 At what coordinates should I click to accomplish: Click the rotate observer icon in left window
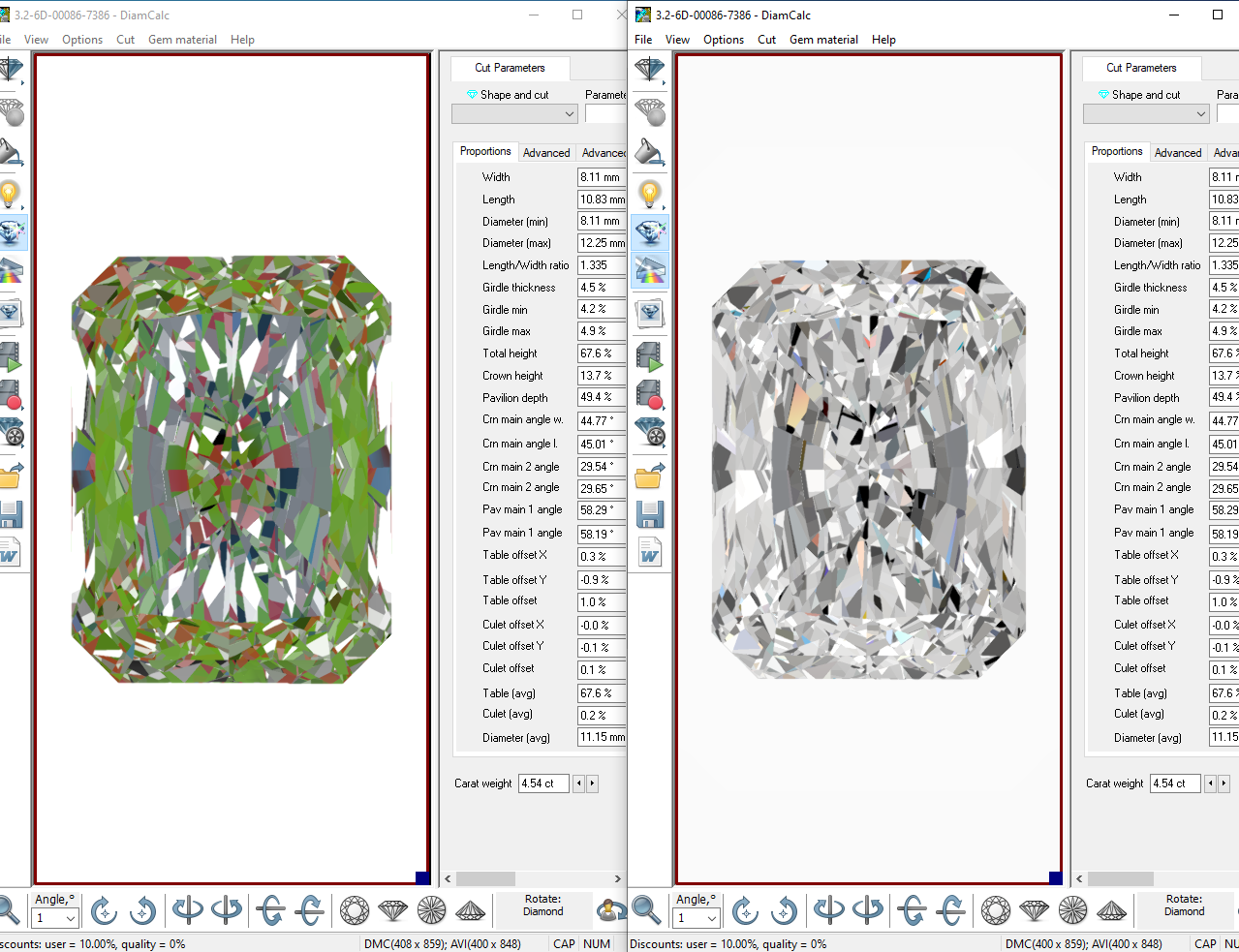click(x=612, y=910)
